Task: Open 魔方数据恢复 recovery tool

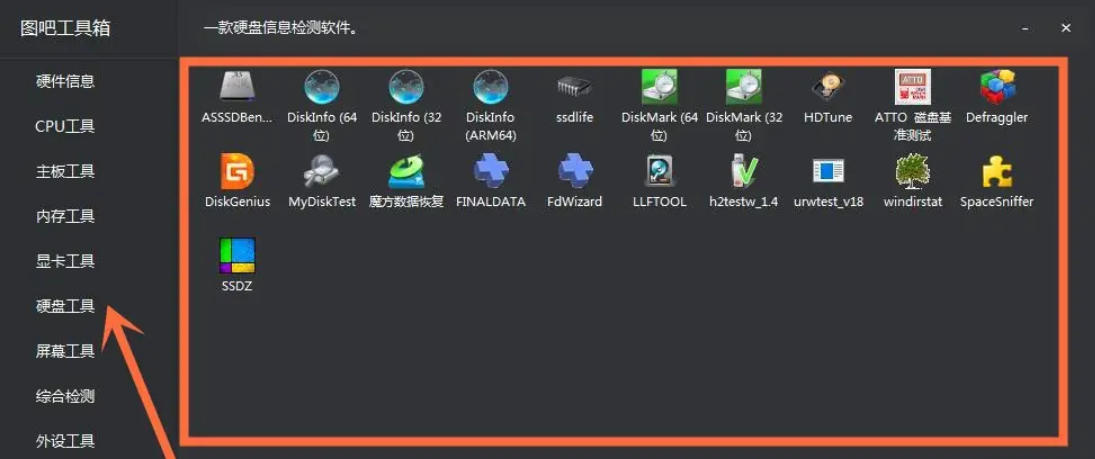Action: 406,171
